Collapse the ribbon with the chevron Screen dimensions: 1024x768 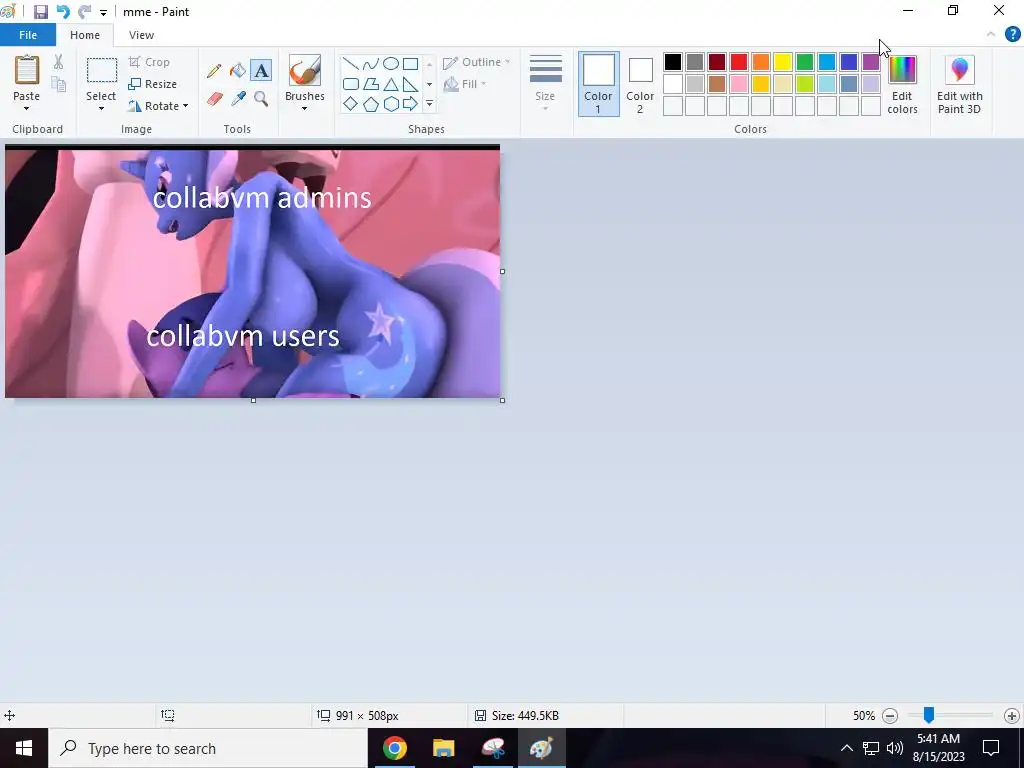(991, 35)
